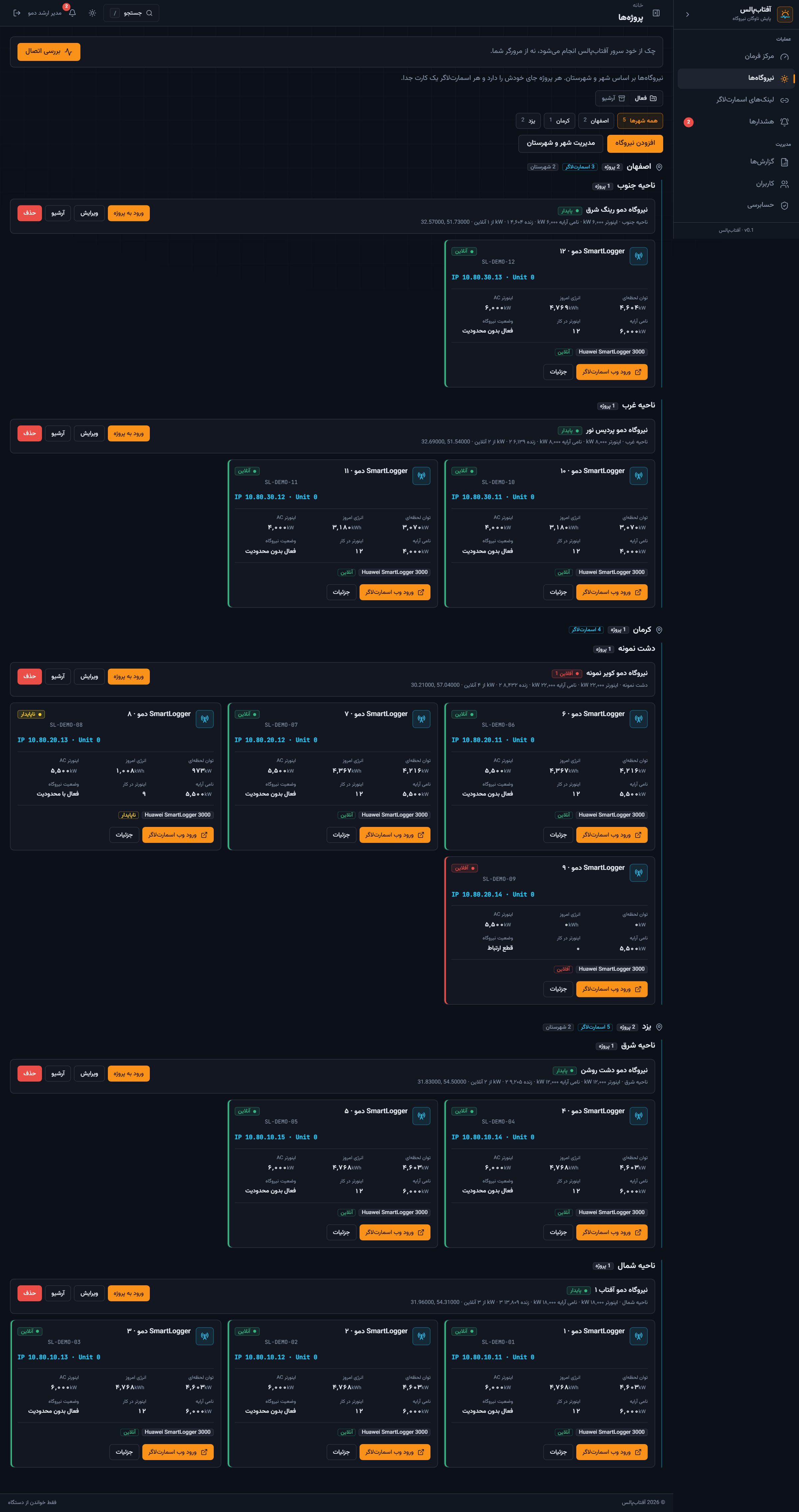Open کاربران users page

point(736,184)
